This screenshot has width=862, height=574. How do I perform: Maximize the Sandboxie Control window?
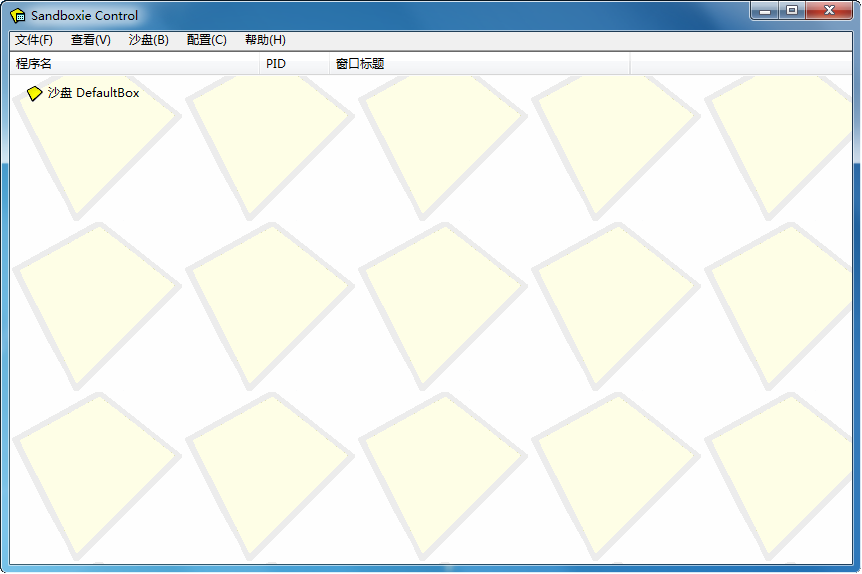point(793,10)
